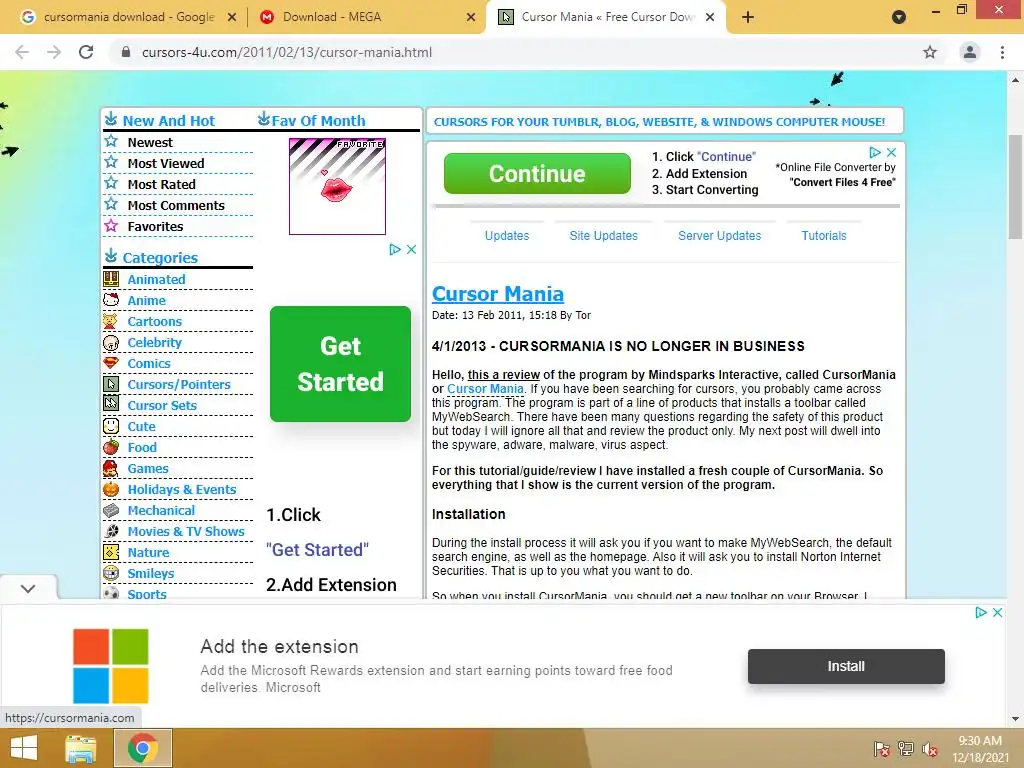Reload the current page
The height and width of the screenshot is (768, 1024).
pyautogui.click(x=86, y=52)
